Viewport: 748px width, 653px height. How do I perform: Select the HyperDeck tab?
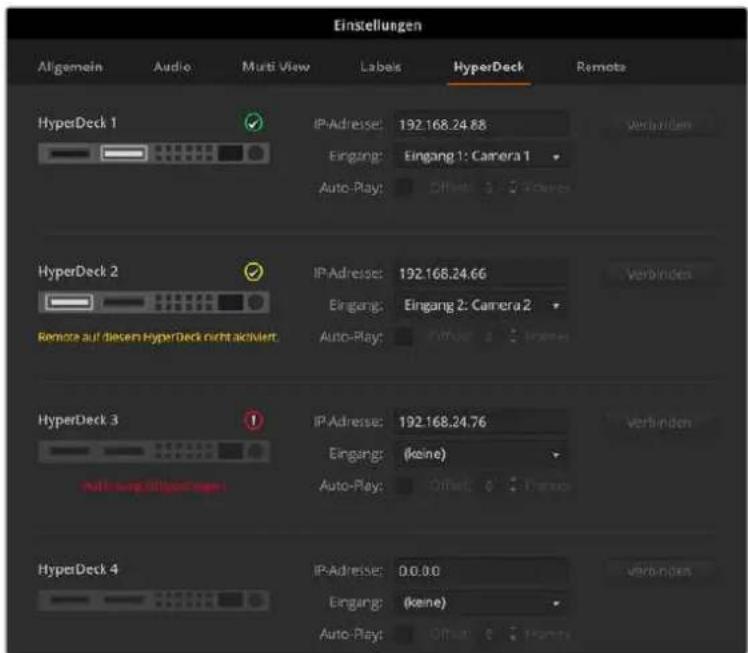488,67
